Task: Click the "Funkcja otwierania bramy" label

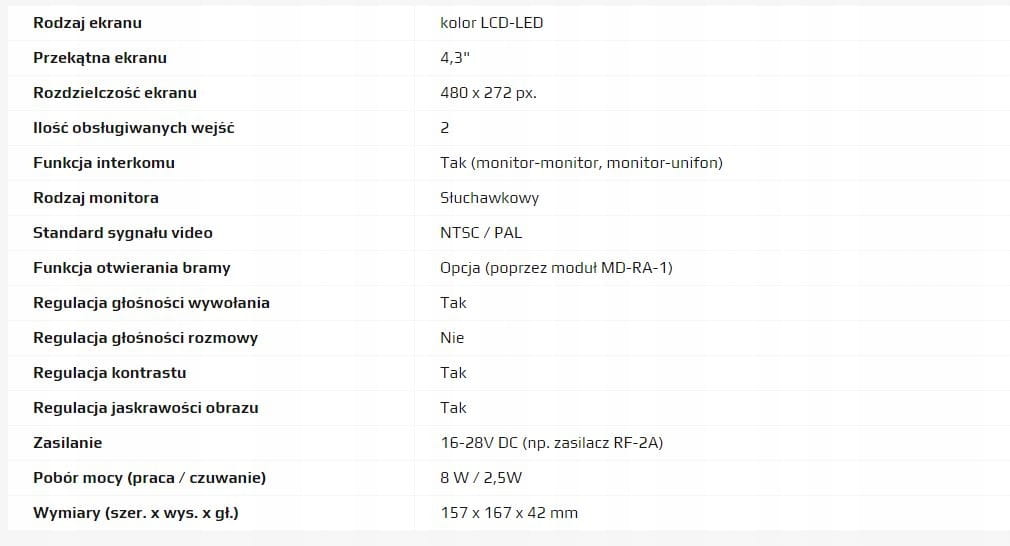Action: pos(132,268)
